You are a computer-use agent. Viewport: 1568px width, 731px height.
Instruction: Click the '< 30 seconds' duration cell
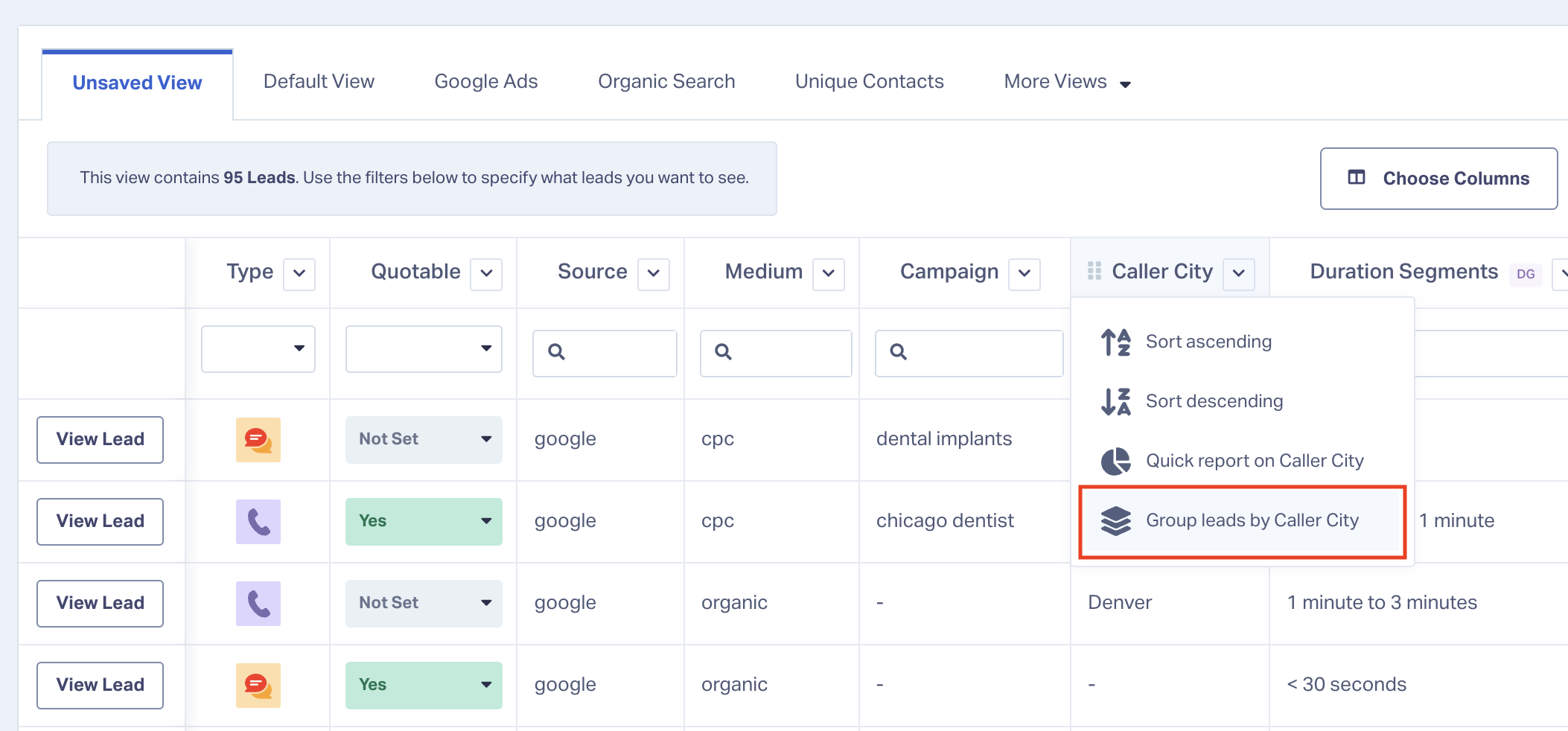1346,684
